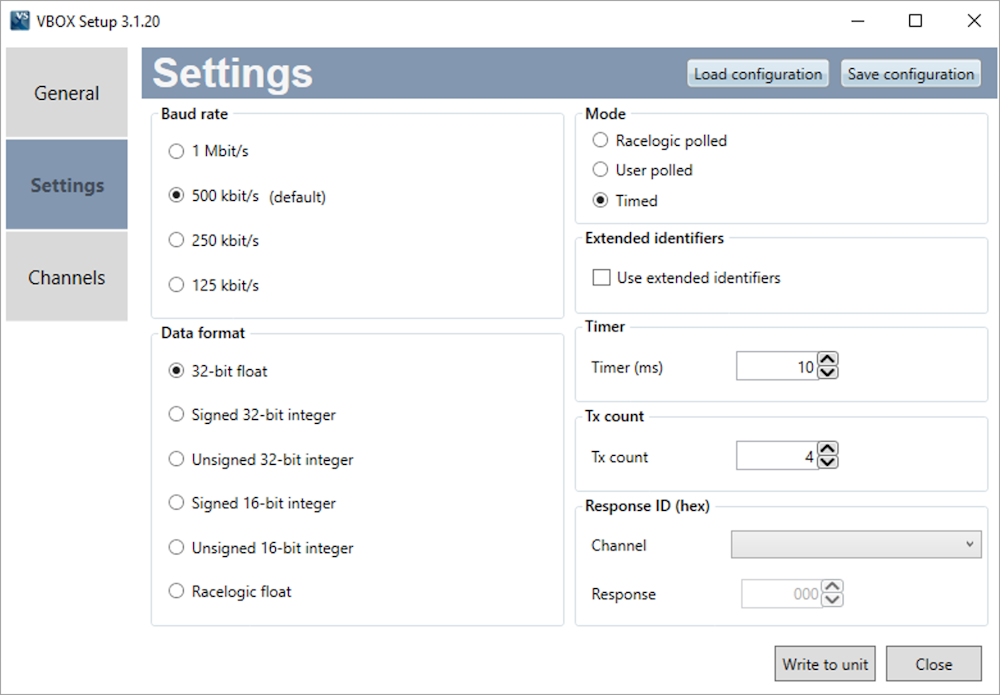Click the Response hex value field
Image resolution: width=1000 pixels, height=695 pixels.
(781, 594)
